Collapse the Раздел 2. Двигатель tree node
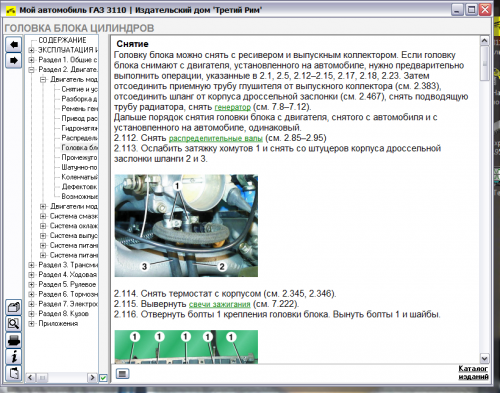500x393 pixels. [31, 70]
